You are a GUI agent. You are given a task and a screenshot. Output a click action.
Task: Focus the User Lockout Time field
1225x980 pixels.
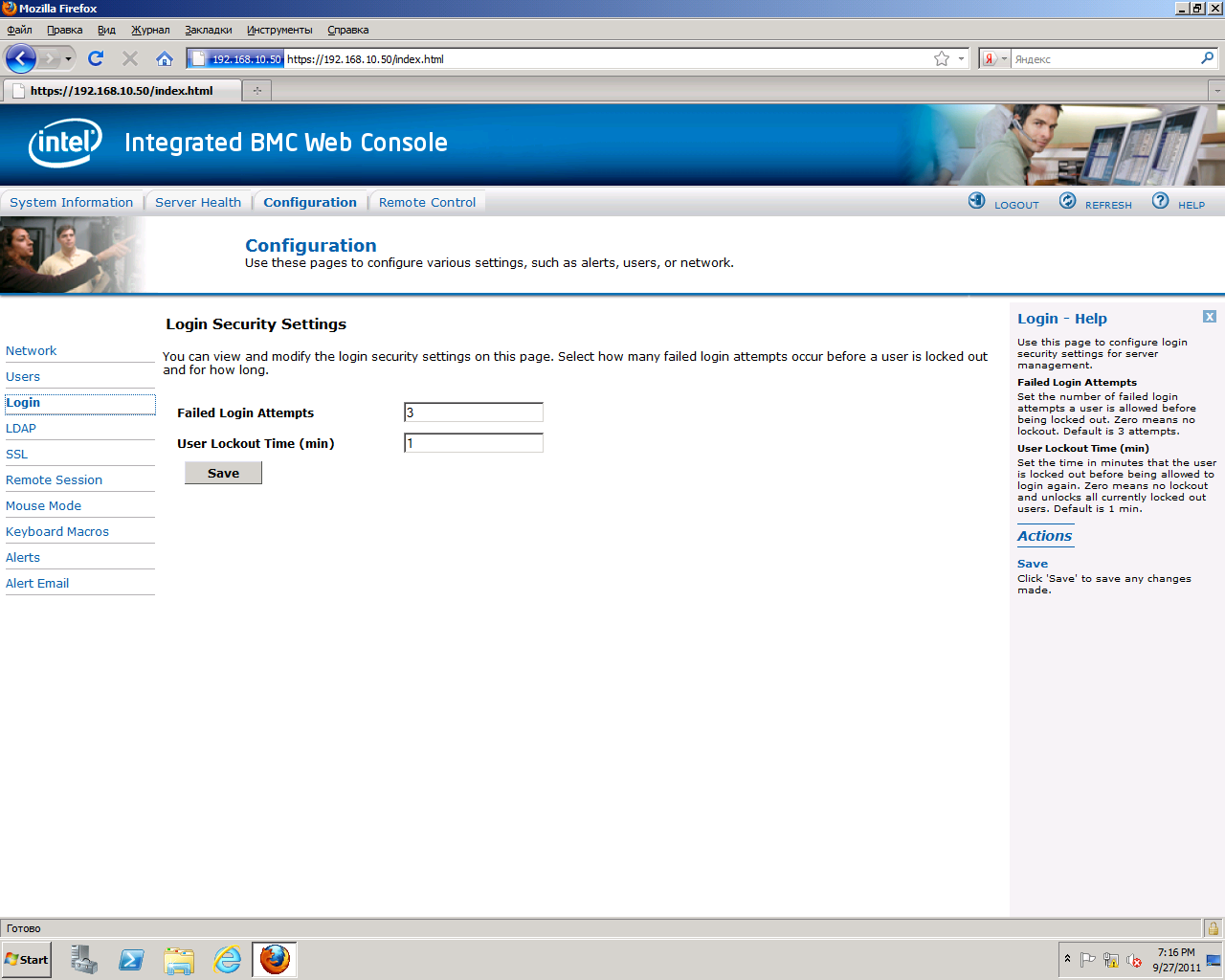click(473, 443)
